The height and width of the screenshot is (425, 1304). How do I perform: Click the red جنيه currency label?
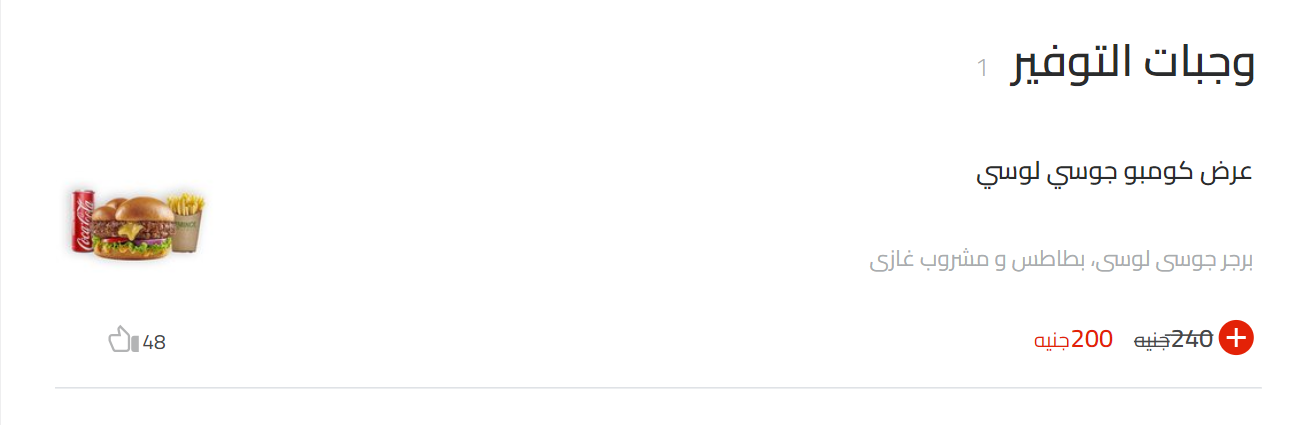[1051, 341]
